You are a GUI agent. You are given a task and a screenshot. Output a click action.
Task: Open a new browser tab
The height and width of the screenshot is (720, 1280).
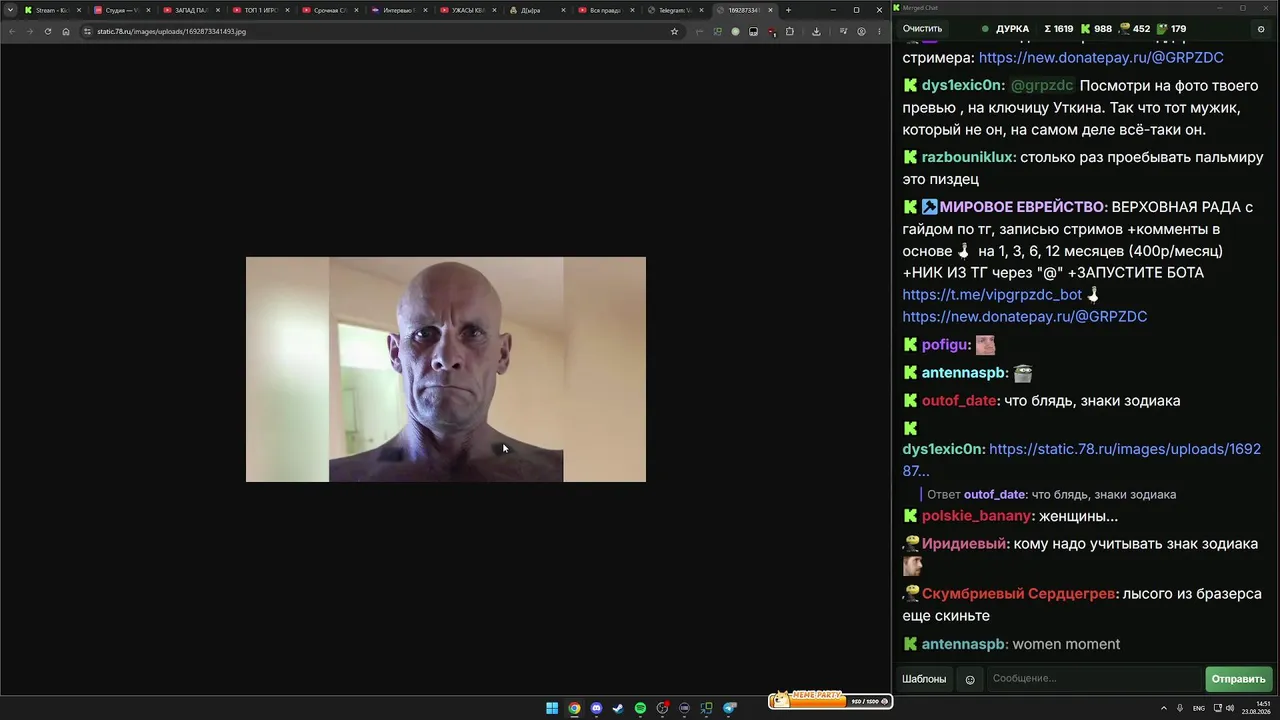pyautogui.click(x=788, y=10)
